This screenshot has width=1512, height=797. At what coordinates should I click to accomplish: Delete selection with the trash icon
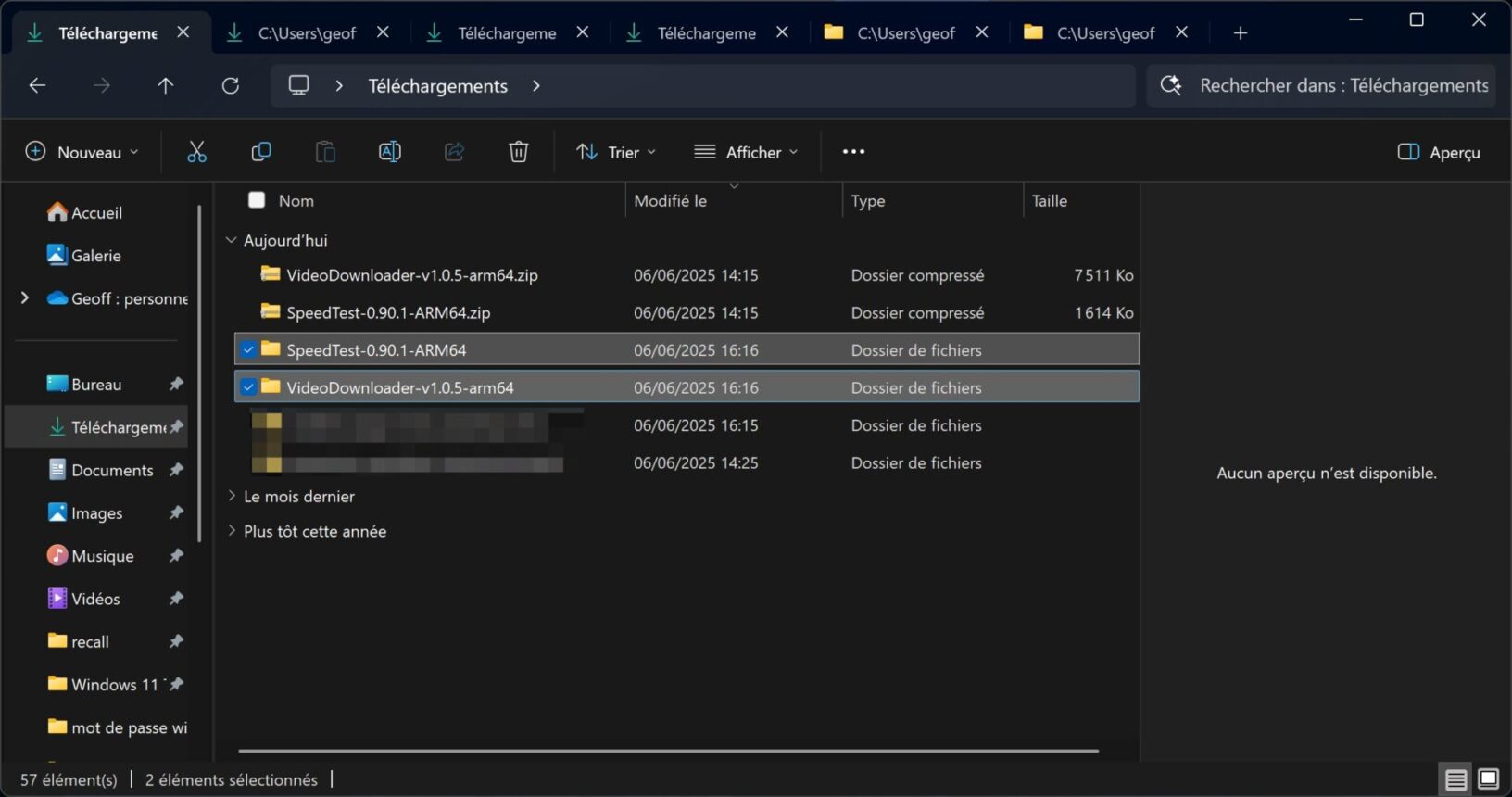click(x=519, y=152)
